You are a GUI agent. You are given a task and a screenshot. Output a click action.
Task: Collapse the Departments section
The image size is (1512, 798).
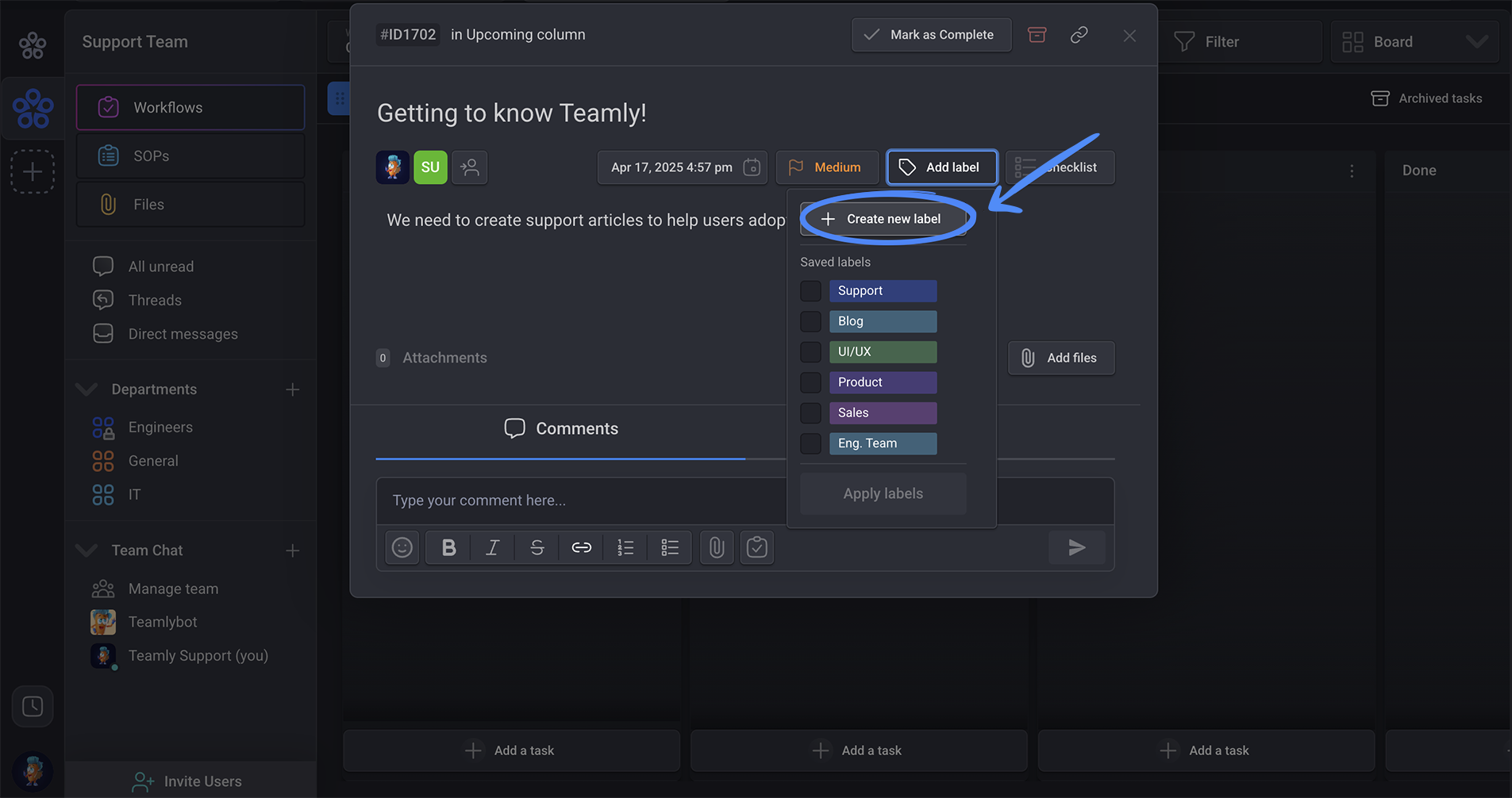click(x=87, y=389)
